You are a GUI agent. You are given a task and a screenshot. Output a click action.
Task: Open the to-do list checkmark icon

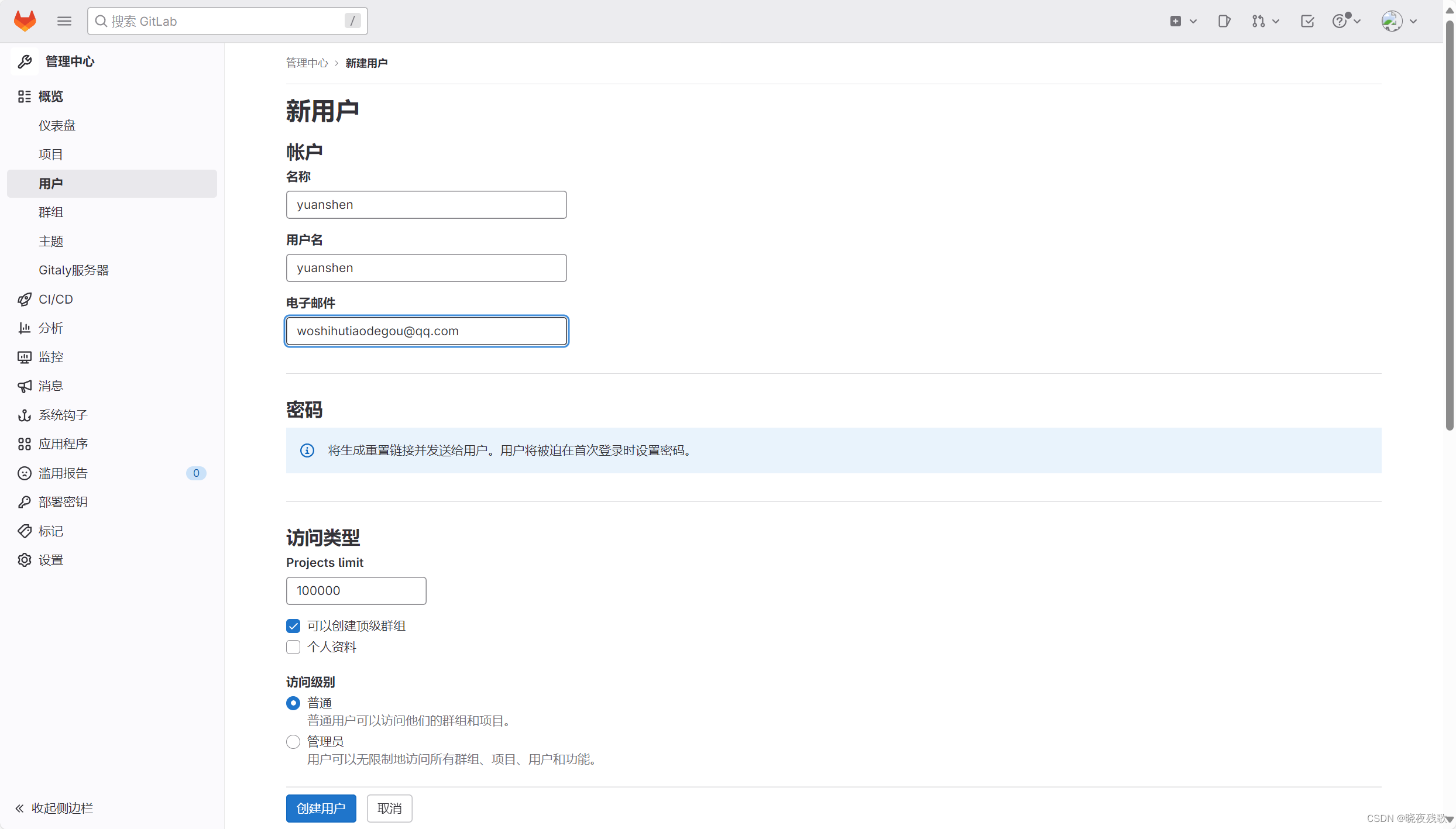coord(1307,21)
